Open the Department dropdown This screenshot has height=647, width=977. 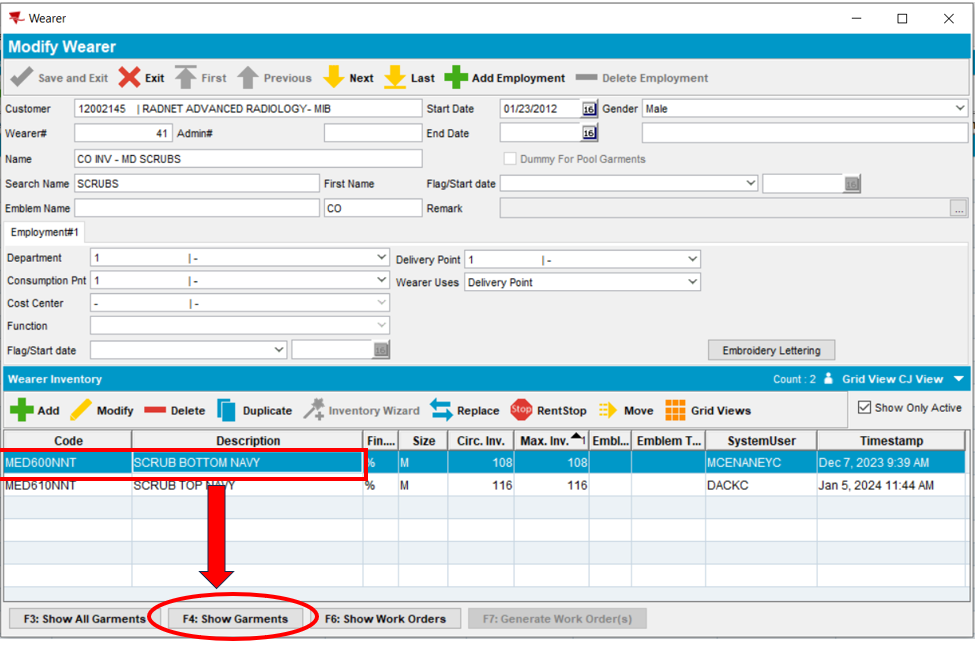coord(382,258)
